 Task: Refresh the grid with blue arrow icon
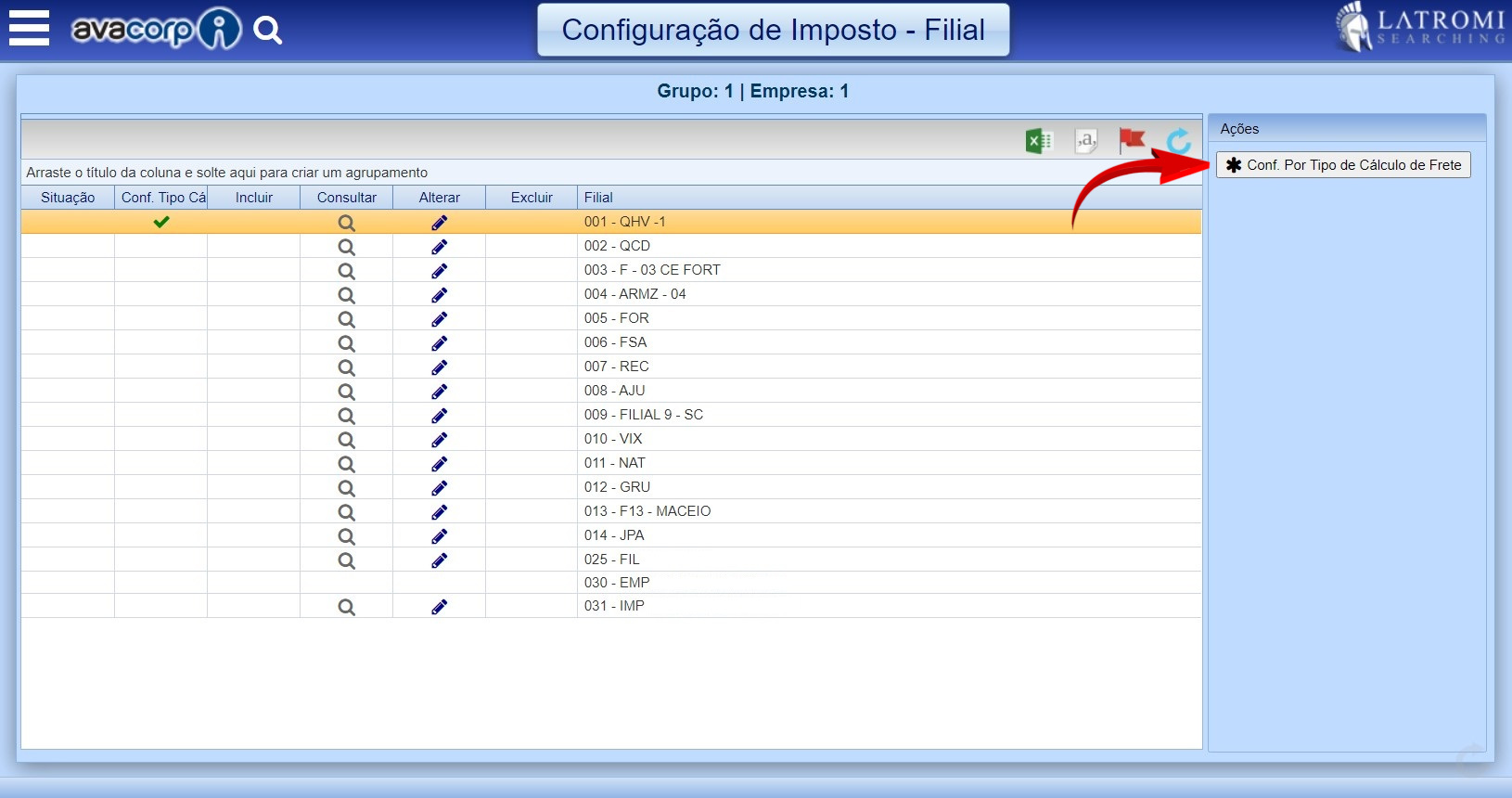[x=1178, y=141]
